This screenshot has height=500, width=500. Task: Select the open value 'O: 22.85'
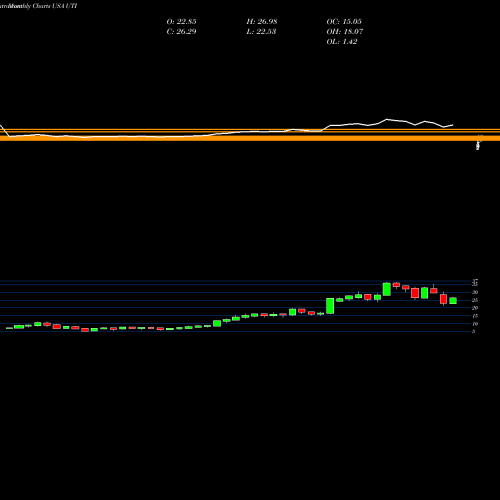(x=181, y=21)
